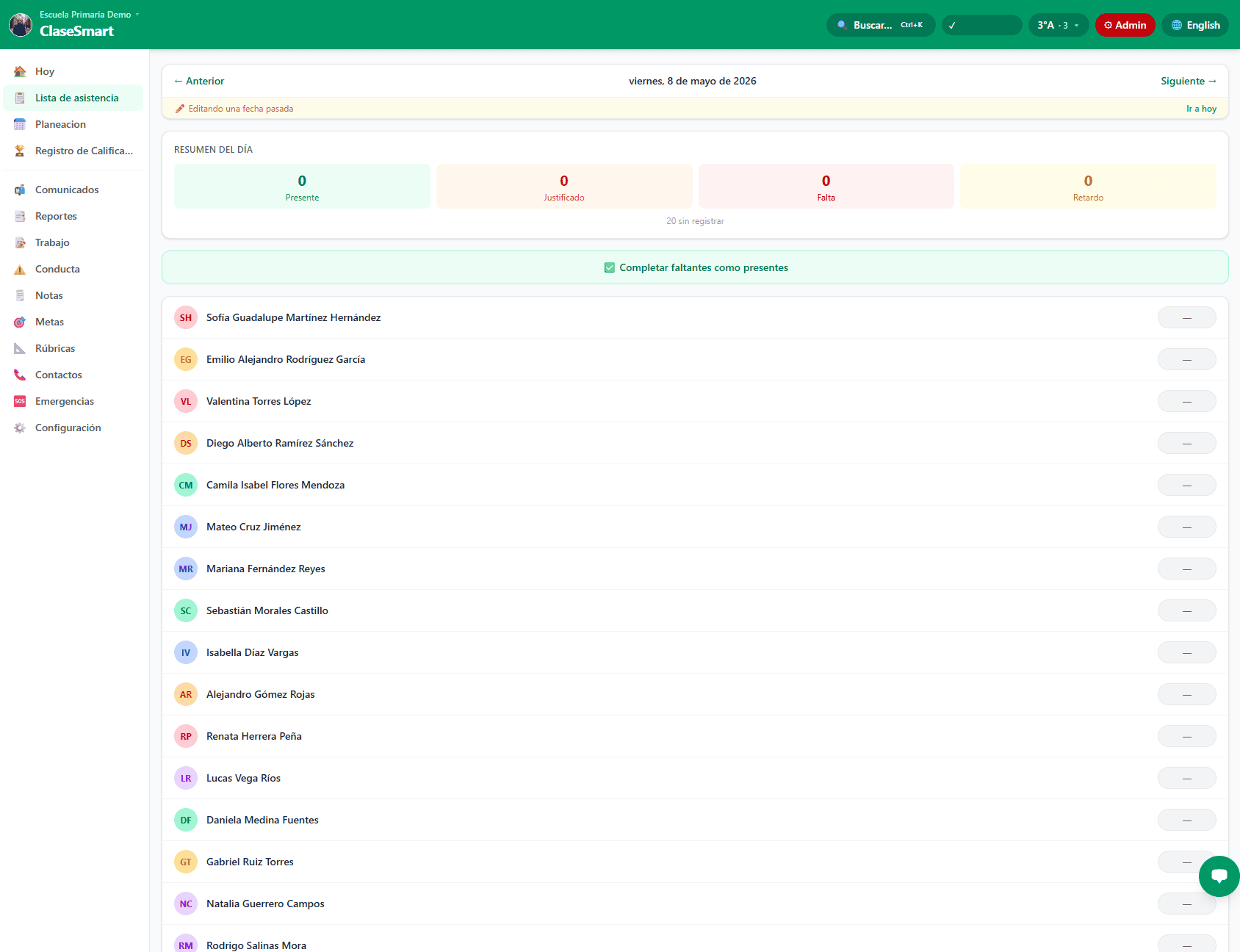Click the EG avatar for Emilio Alejandro

(x=186, y=359)
